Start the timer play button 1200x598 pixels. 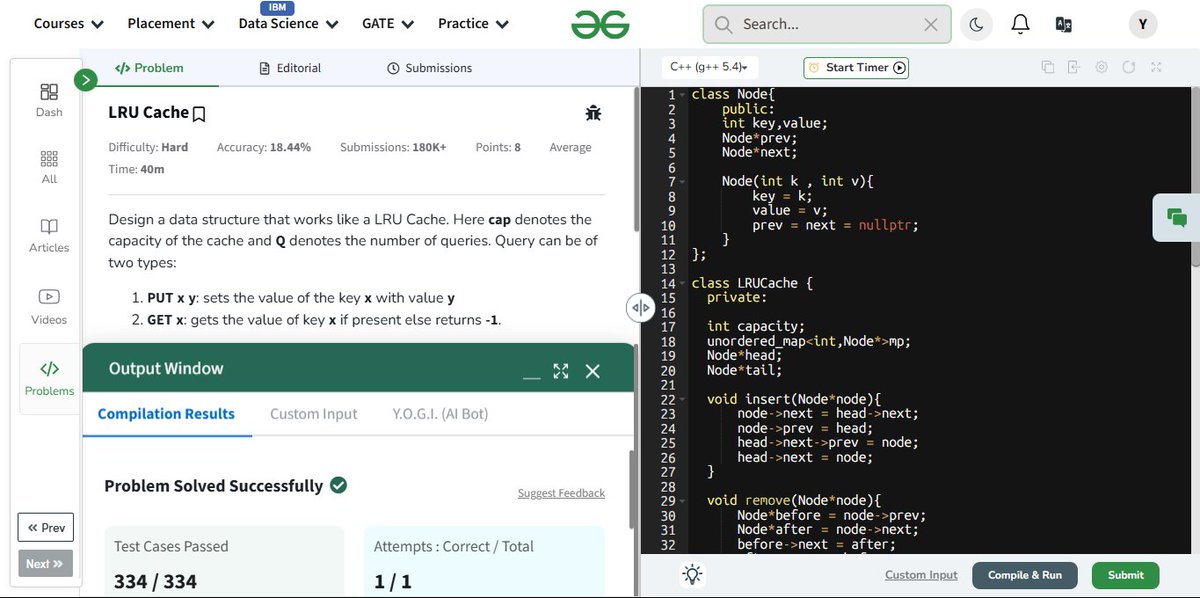[899, 68]
